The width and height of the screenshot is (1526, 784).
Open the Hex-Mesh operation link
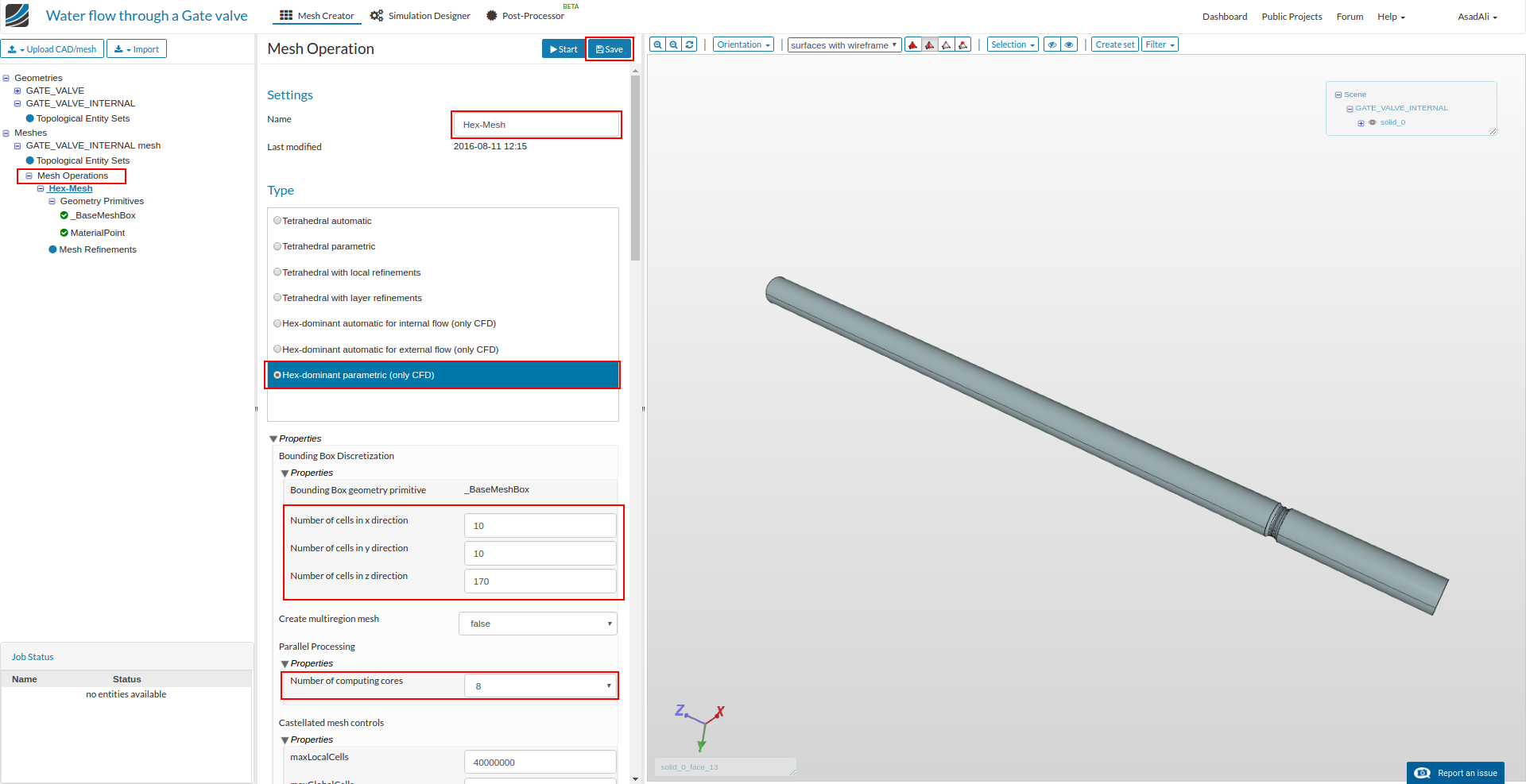pos(70,188)
